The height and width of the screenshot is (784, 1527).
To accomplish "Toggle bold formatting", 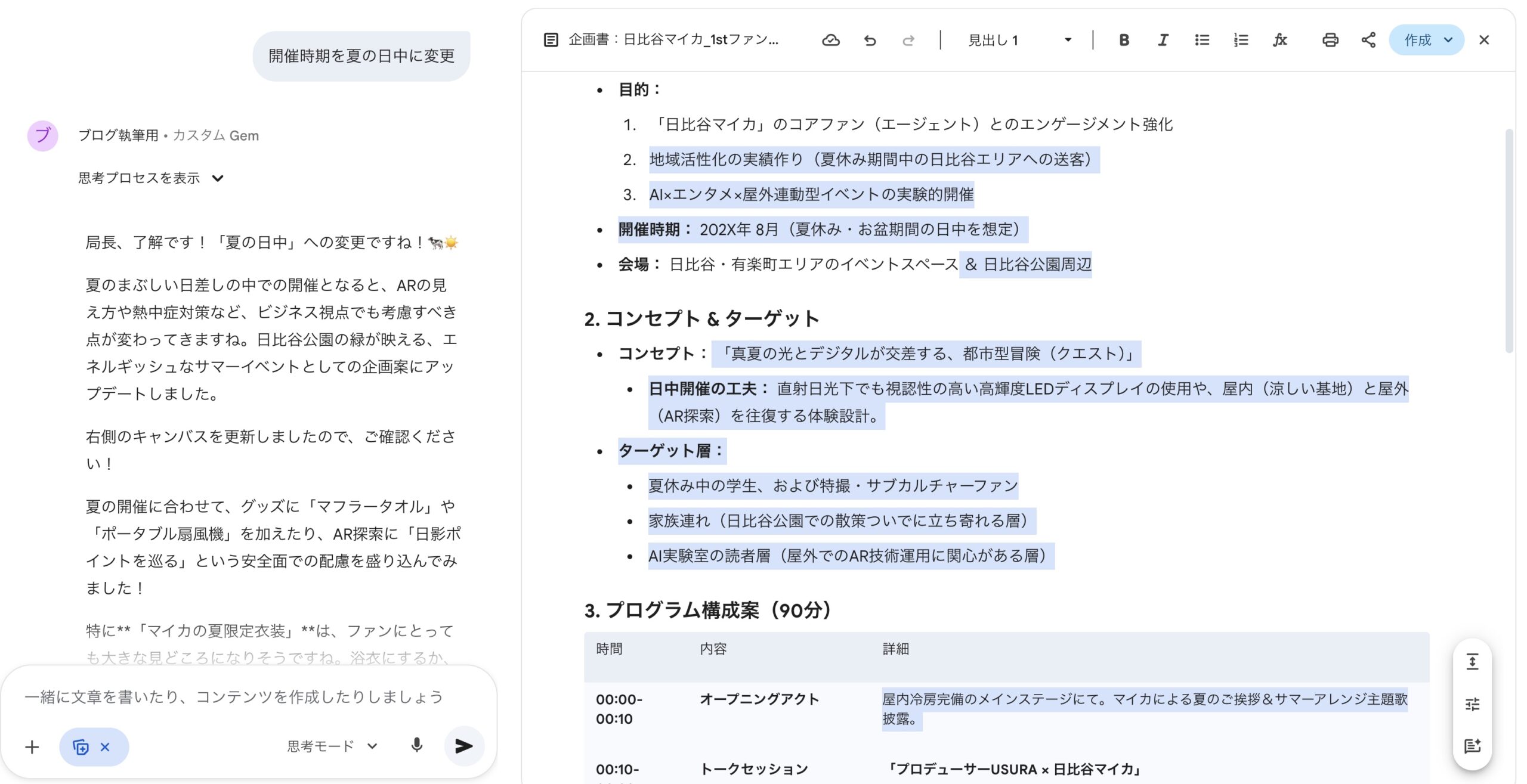I will tap(1124, 40).
